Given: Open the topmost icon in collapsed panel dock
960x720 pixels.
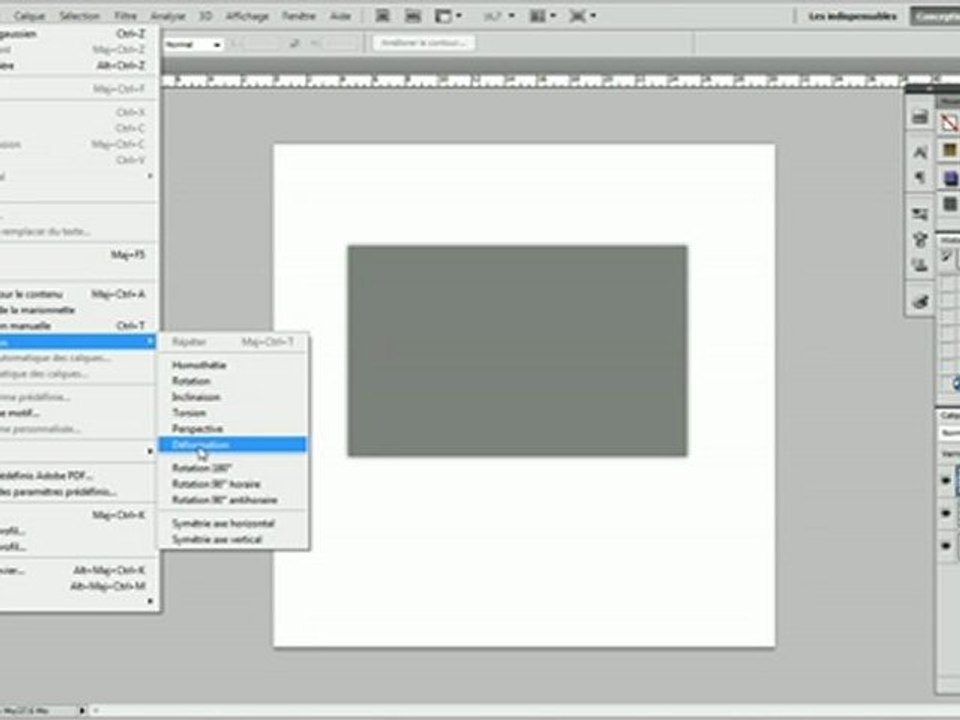Looking at the screenshot, I should click(x=919, y=116).
